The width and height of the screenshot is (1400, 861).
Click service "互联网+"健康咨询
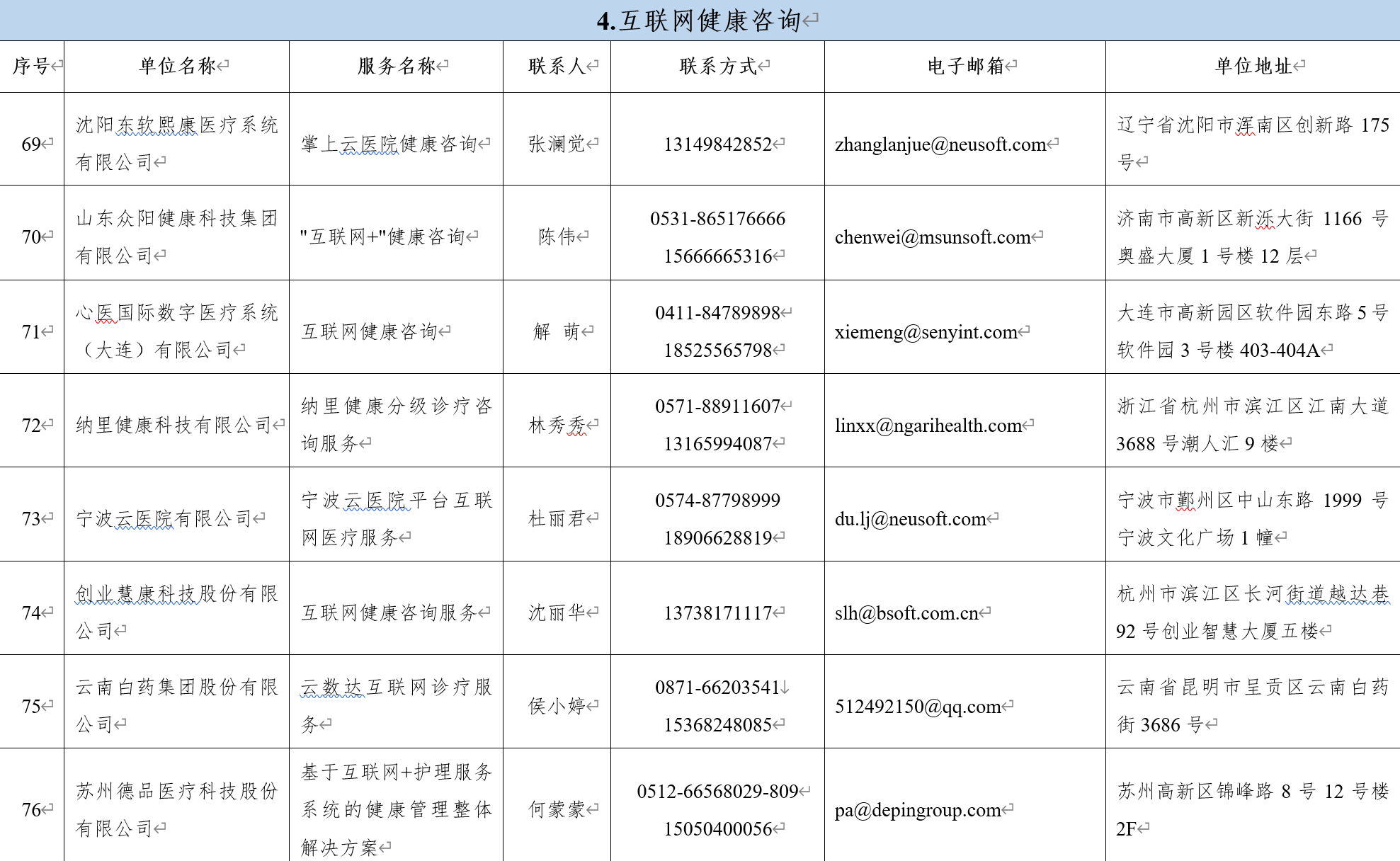coord(383,236)
